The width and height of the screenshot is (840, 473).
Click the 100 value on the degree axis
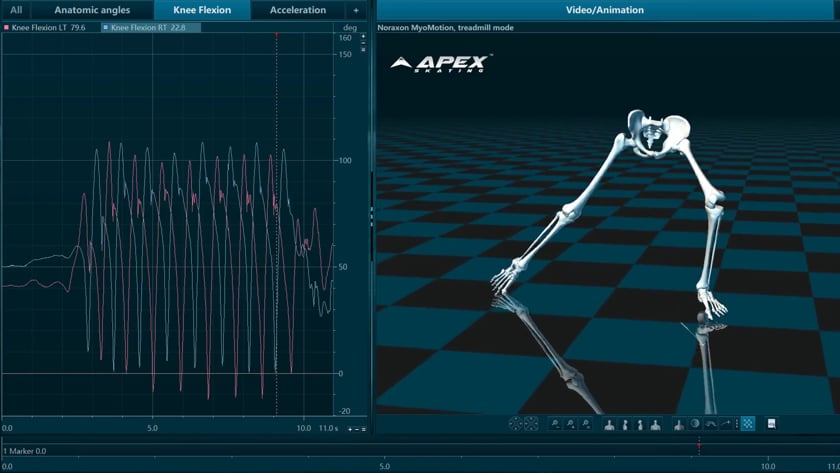[345, 160]
